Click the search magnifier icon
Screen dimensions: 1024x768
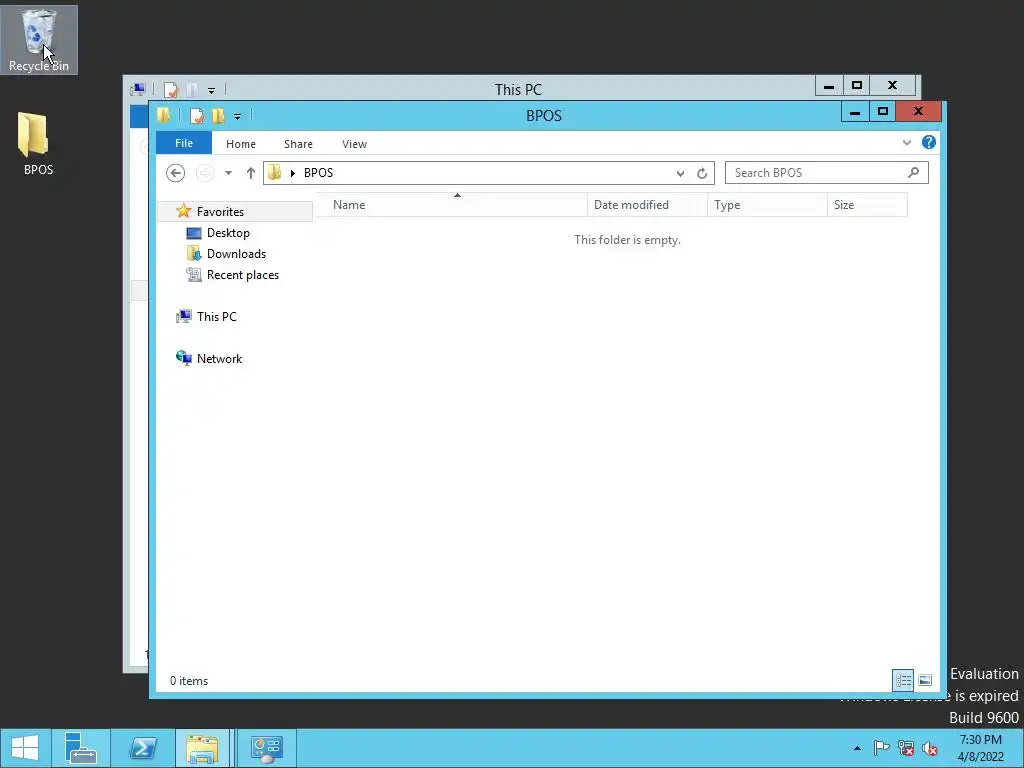913,172
